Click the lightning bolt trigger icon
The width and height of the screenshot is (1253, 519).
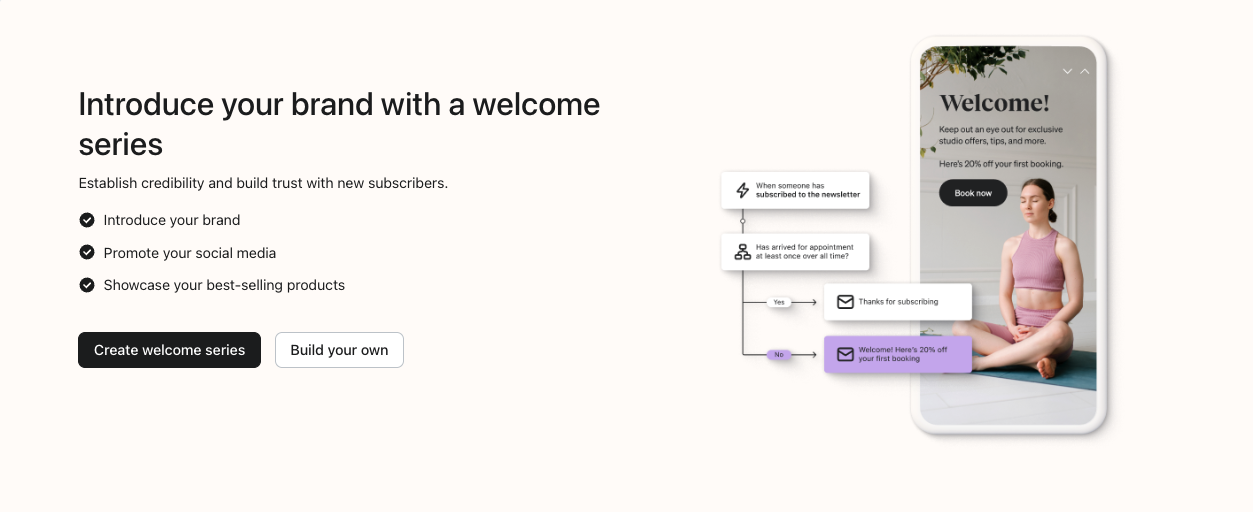[x=742, y=190]
